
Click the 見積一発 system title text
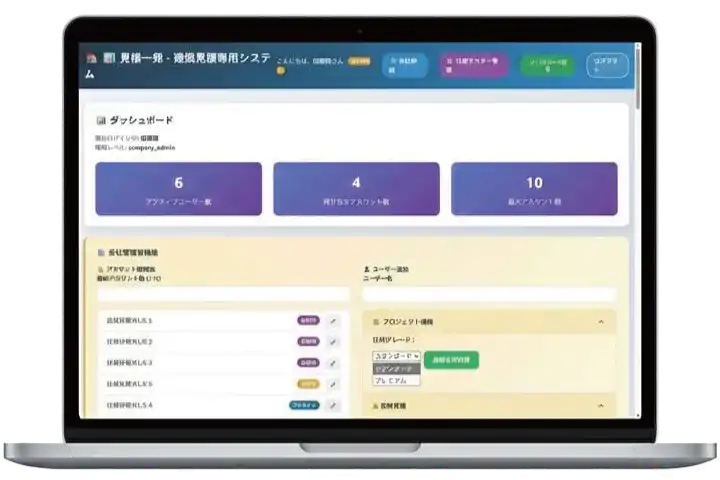[195, 58]
